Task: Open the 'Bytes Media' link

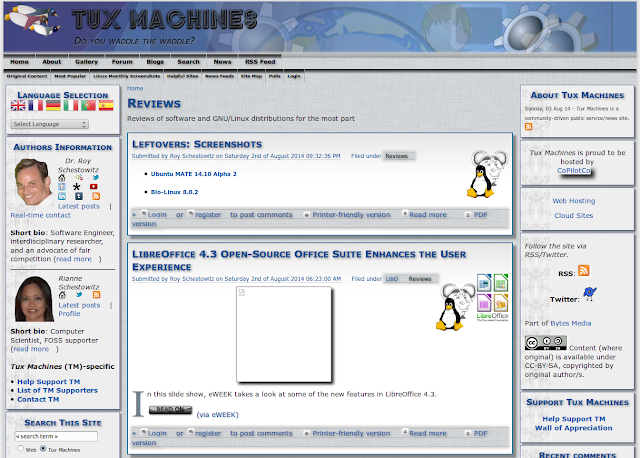Action: (x=571, y=323)
